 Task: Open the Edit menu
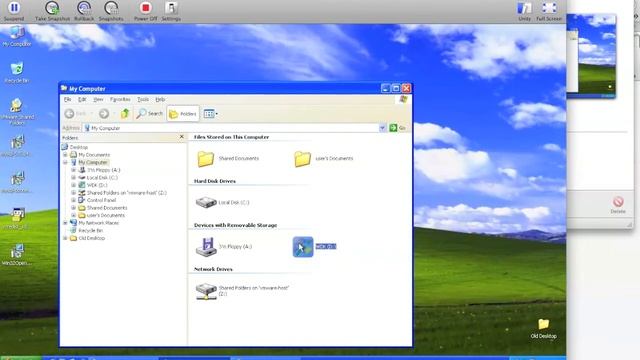tap(82, 99)
